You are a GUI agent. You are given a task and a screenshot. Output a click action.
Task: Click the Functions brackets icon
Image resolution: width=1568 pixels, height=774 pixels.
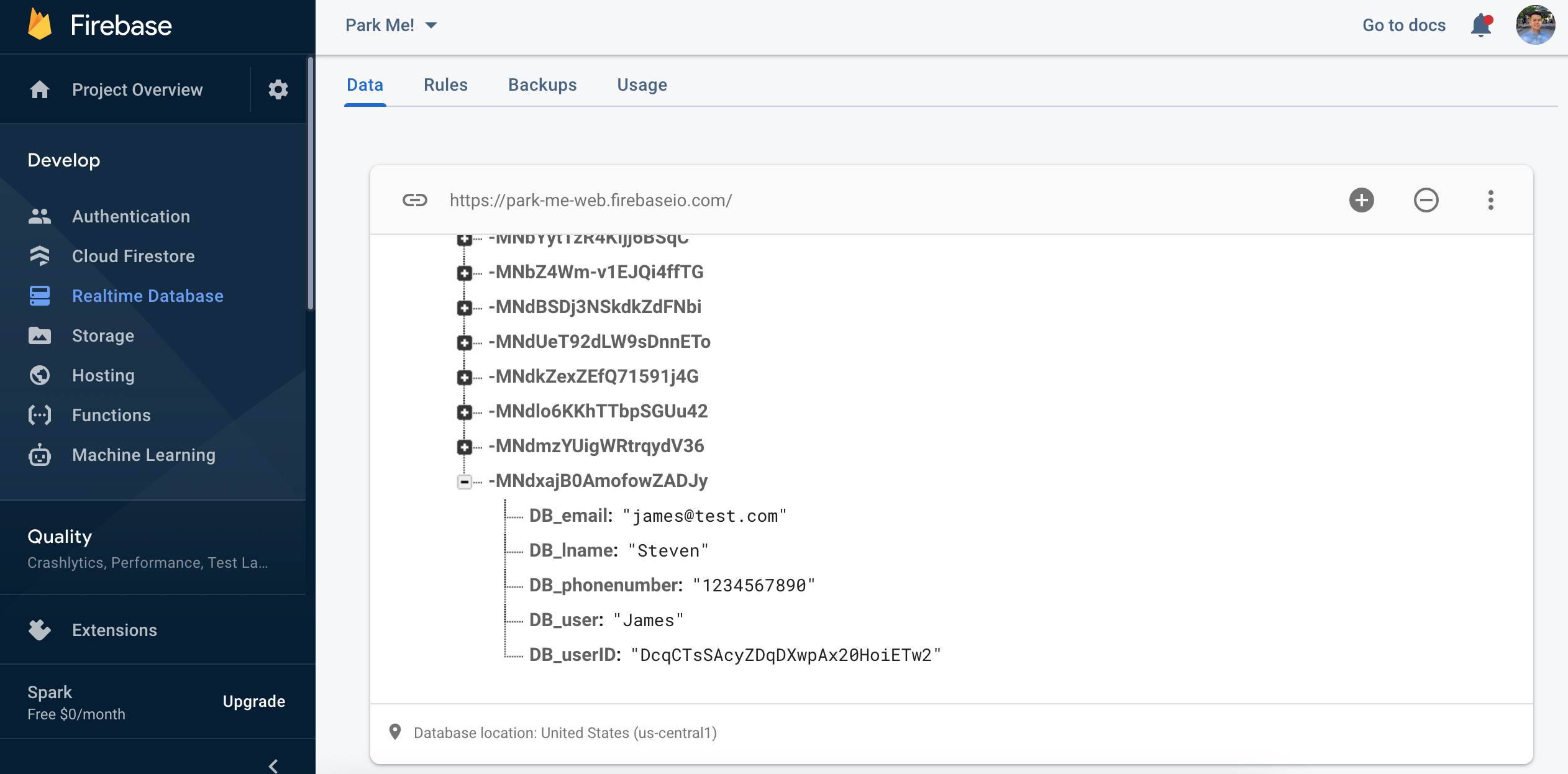(x=40, y=415)
